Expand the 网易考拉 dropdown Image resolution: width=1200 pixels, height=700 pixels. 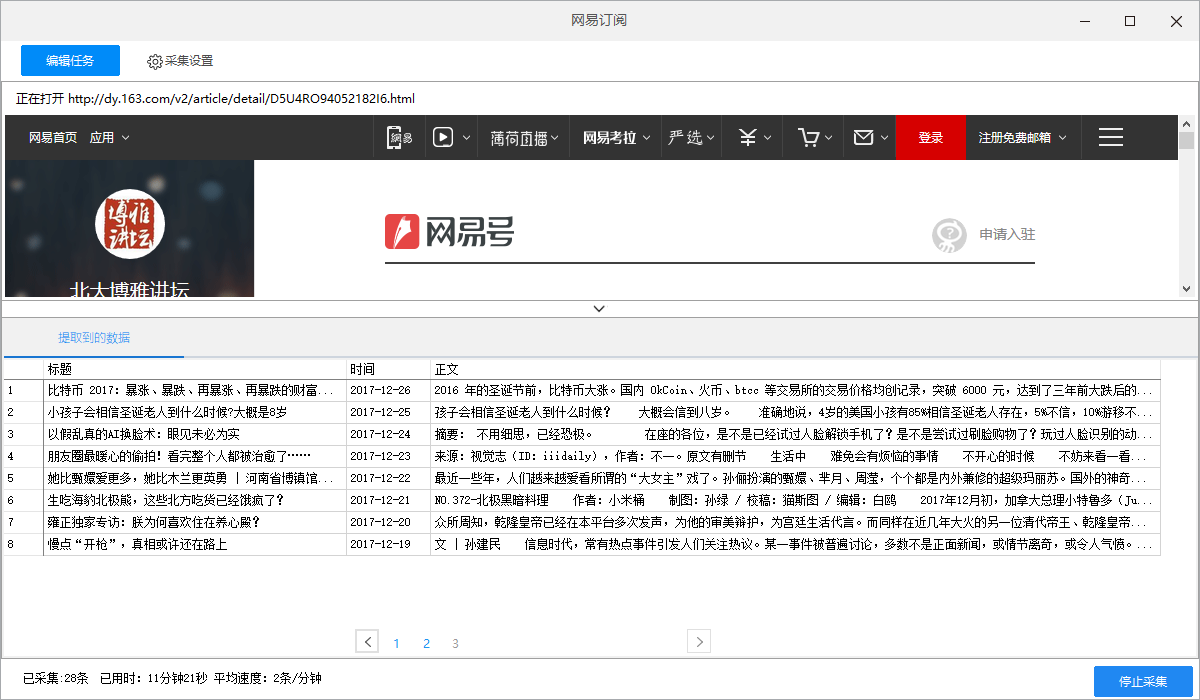[x=617, y=138]
